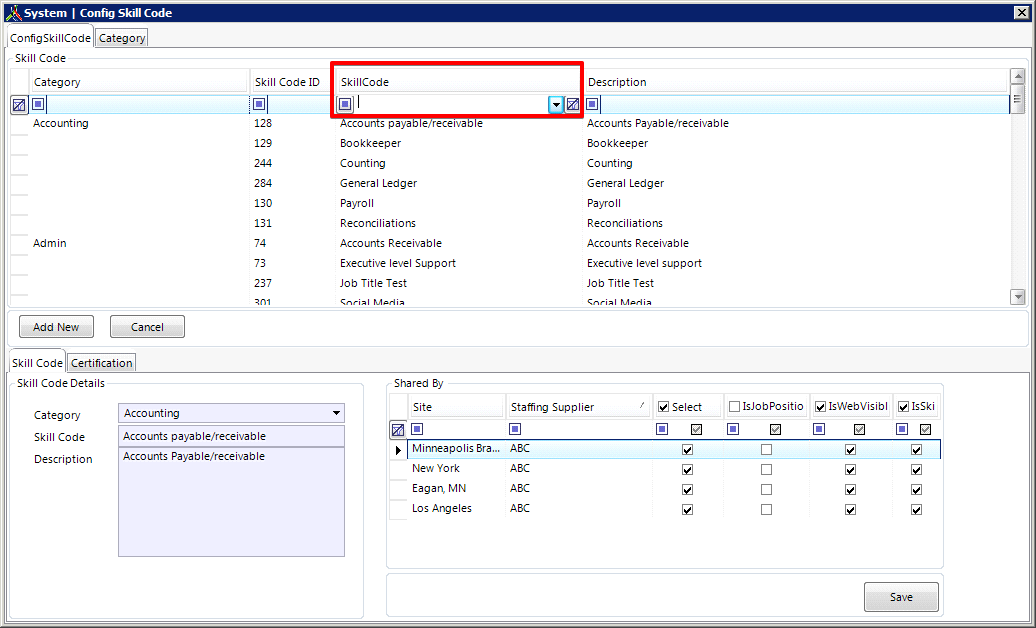
Task: Toggle the IsWebVisibl header checkbox
Action: pos(820,407)
